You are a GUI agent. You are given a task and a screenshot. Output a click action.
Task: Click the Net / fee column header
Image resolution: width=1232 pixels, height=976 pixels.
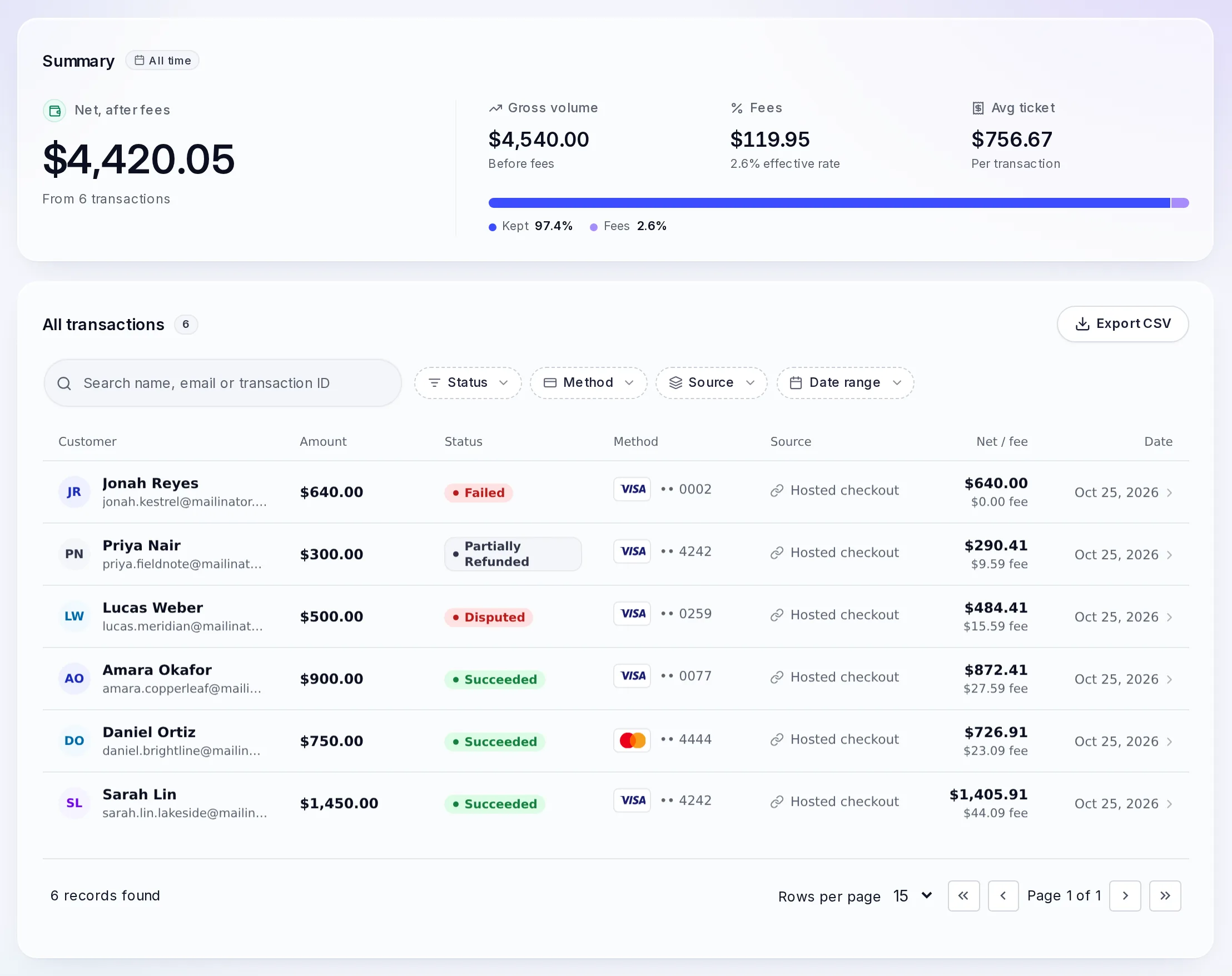point(1002,442)
